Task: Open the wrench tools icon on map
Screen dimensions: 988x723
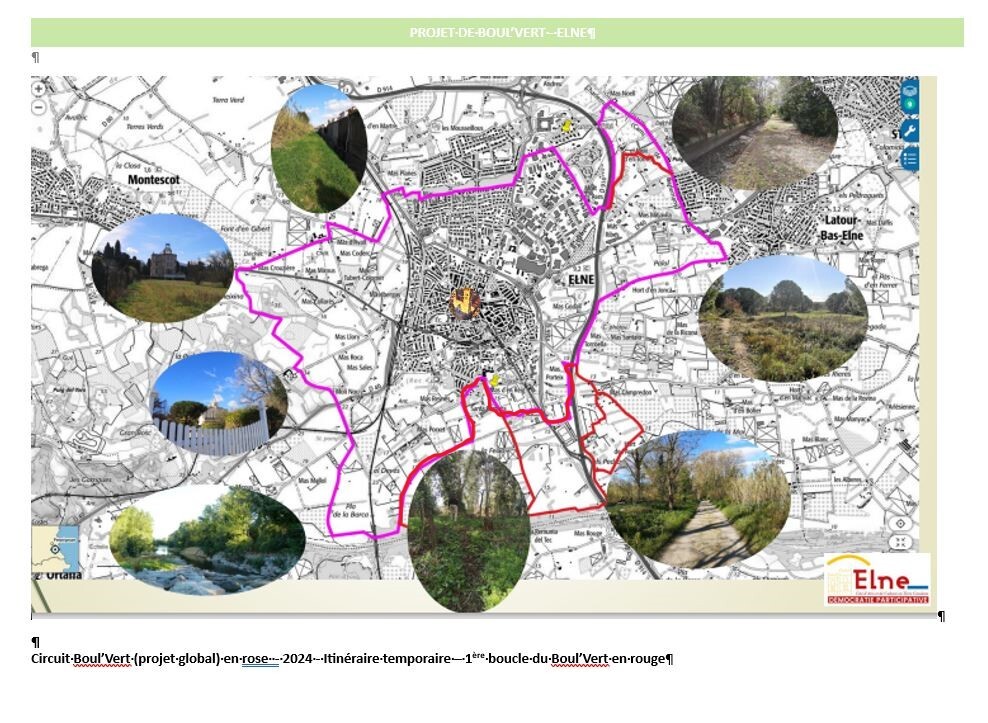Action: [909, 131]
